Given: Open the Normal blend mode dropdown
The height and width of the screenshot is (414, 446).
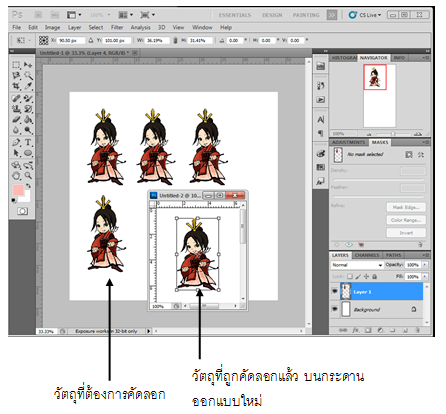Looking at the screenshot, I should (357, 265).
